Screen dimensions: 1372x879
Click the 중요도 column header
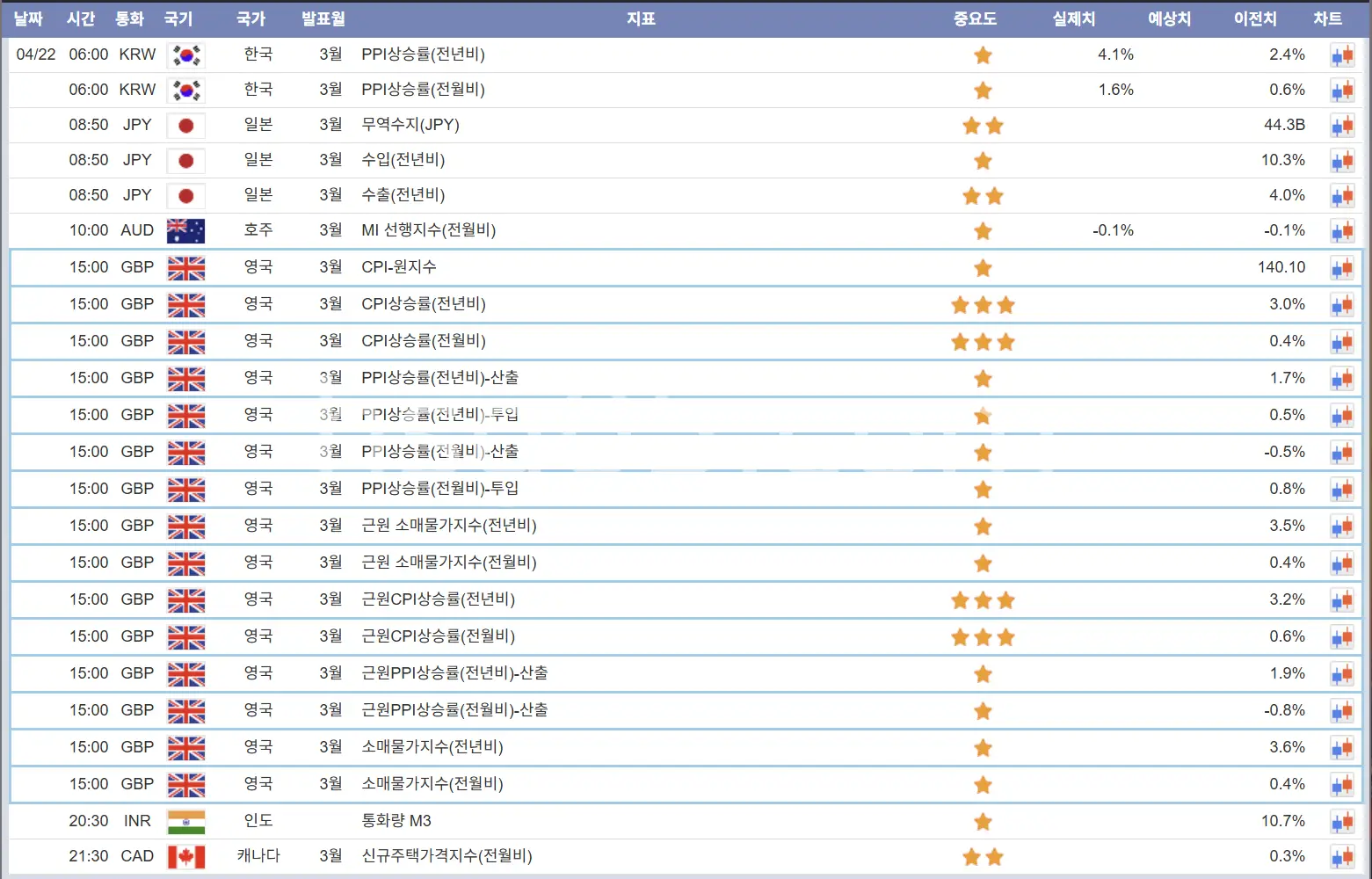(975, 18)
